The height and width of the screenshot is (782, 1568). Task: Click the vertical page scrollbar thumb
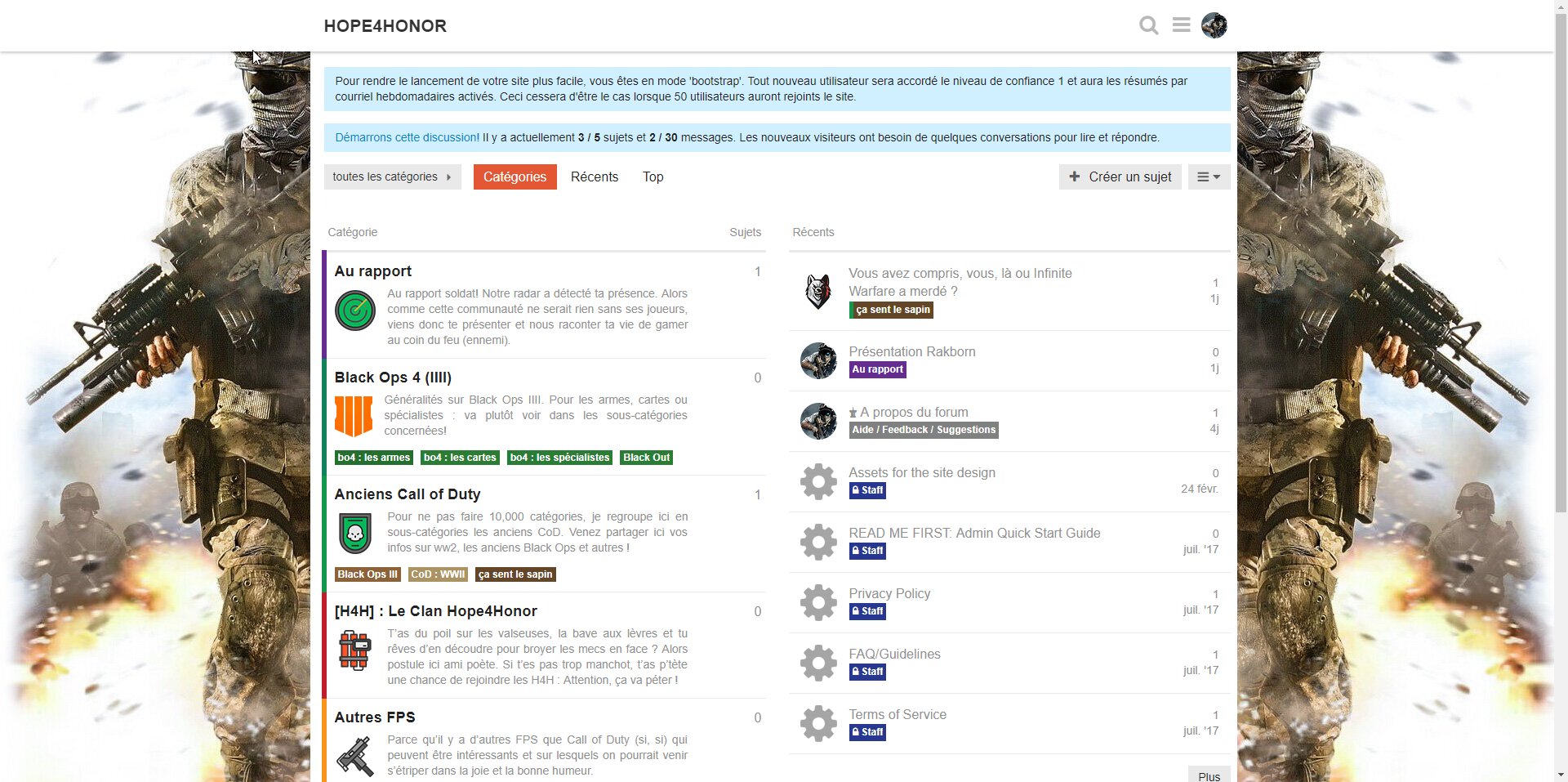pos(1561,261)
